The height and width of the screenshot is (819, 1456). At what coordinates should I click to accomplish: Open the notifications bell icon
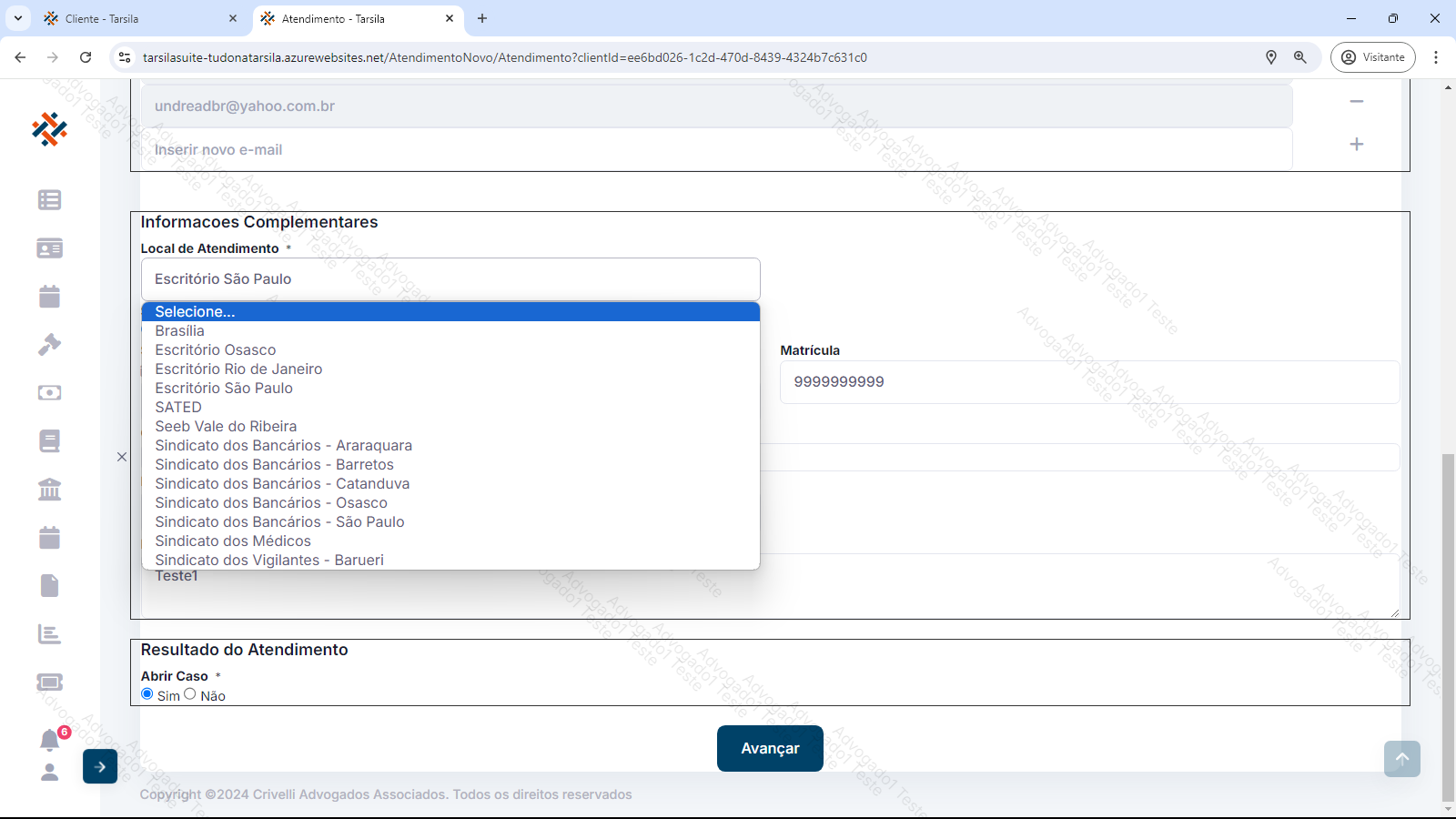coord(49,740)
